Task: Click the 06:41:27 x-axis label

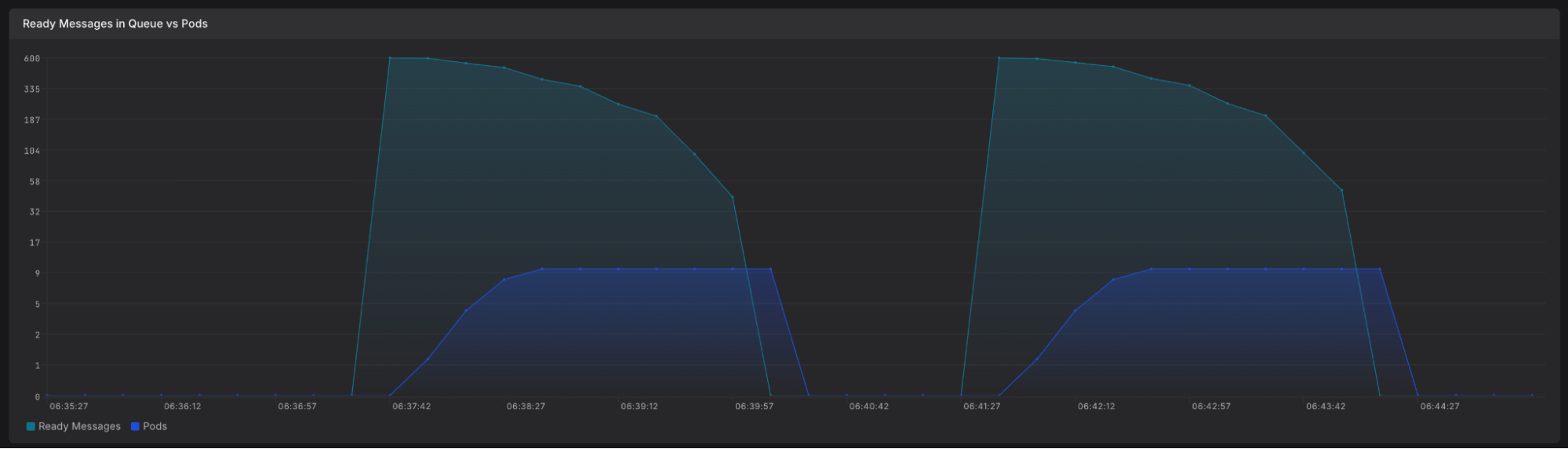Action: tap(982, 407)
